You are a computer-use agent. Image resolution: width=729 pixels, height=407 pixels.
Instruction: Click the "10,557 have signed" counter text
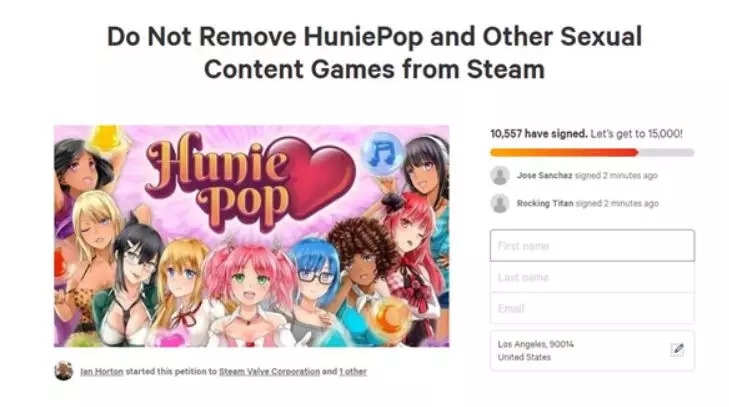539,134
